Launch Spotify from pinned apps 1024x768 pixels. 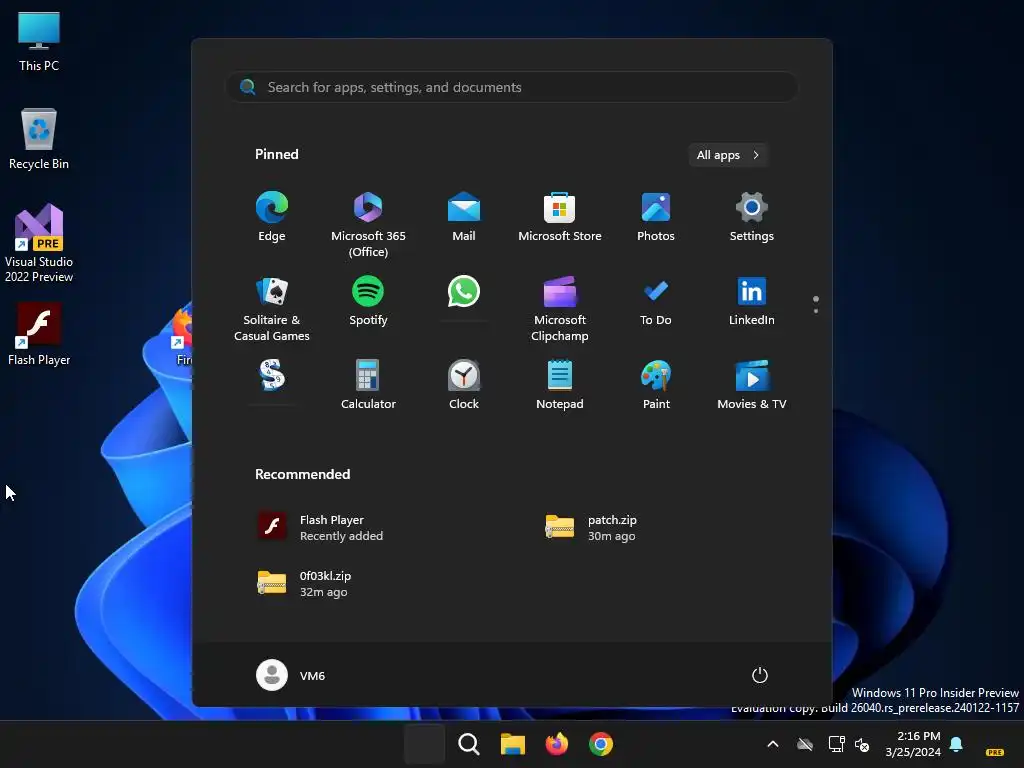pyautogui.click(x=368, y=302)
